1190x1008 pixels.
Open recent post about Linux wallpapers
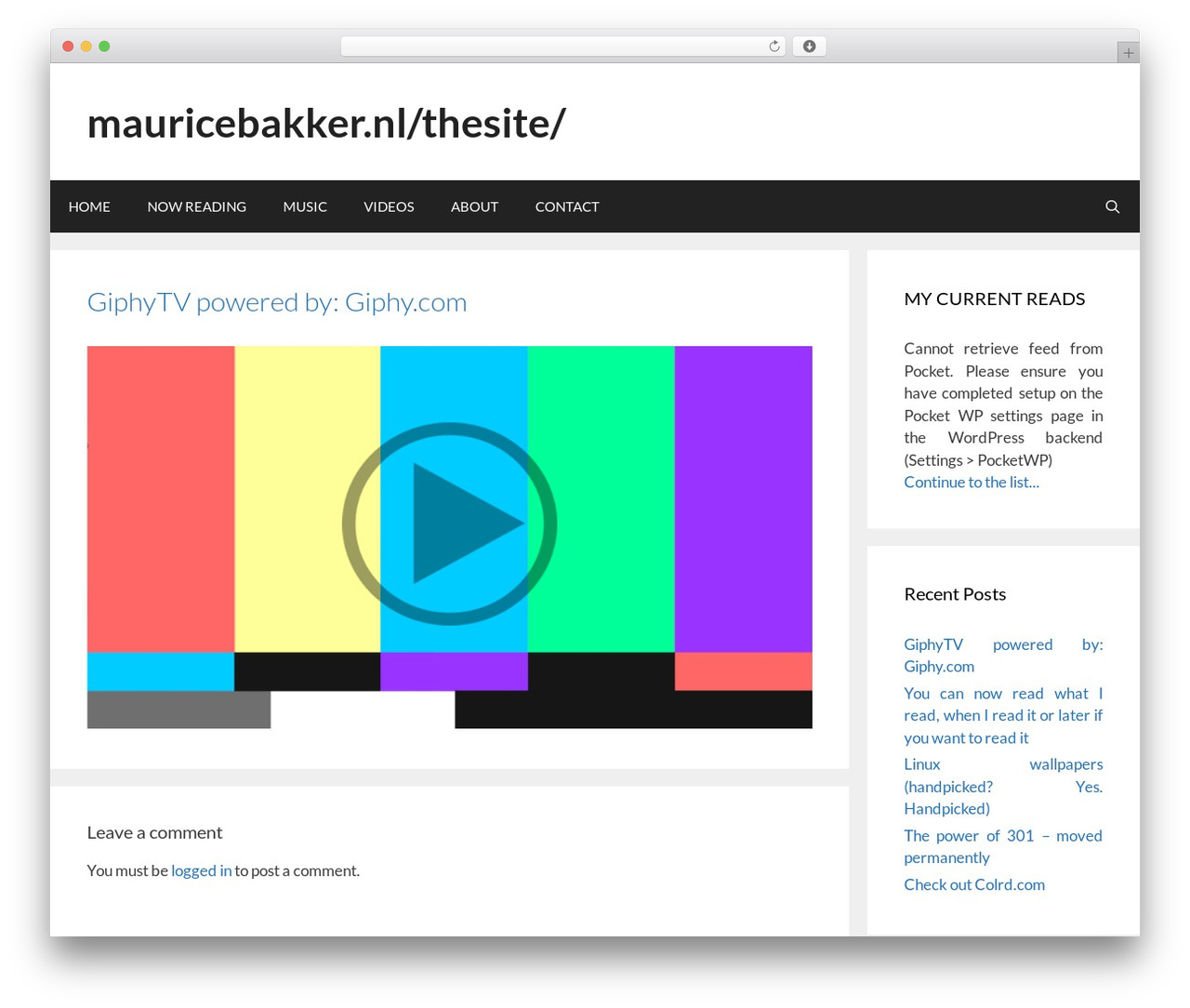click(x=1003, y=787)
